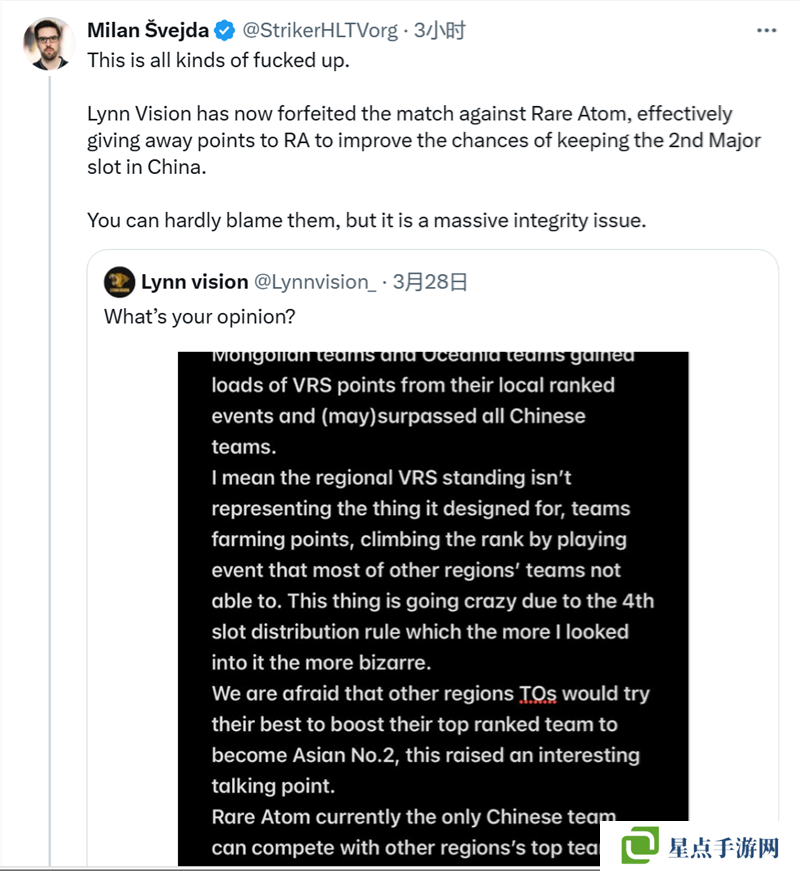Open the Milan Švejda display name link
This screenshot has height=871, width=800.
click(149, 31)
